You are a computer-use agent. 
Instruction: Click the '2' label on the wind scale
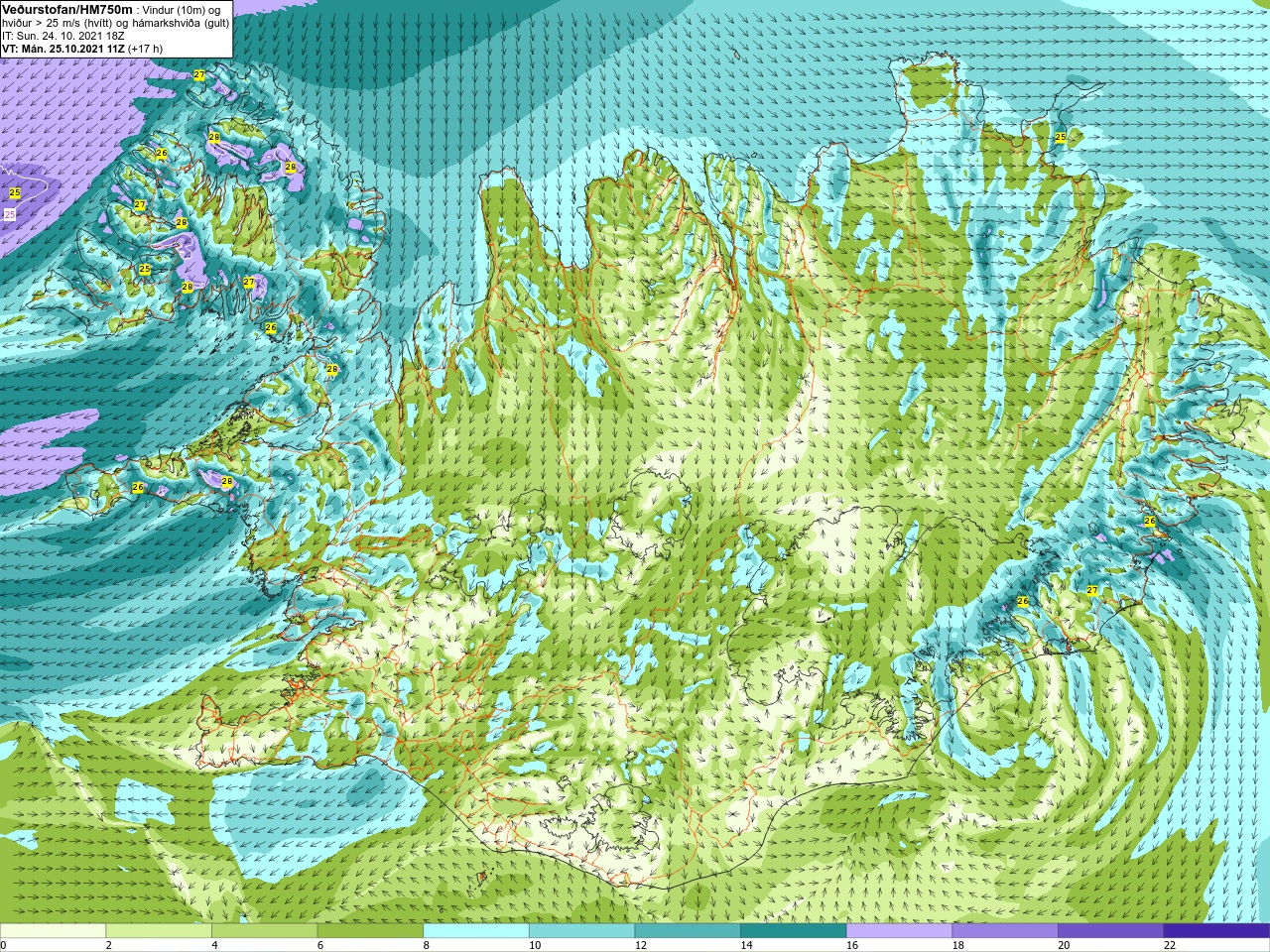[x=109, y=945]
